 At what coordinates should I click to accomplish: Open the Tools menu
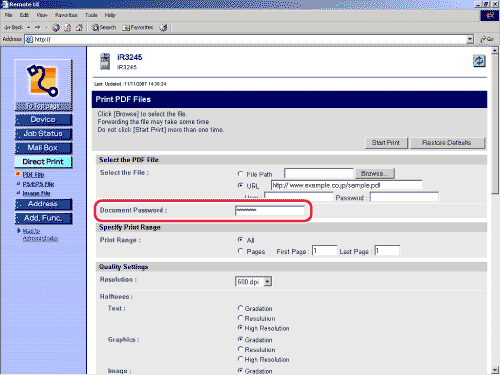point(91,15)
